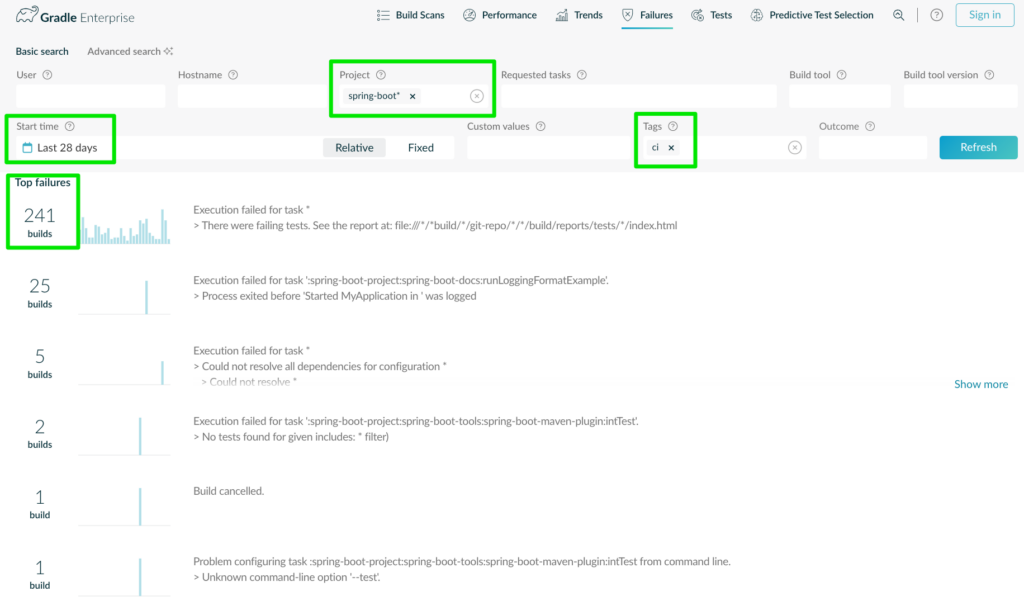Viewport: 1024px width, 615px height.
Task: Focus the User input field
Action: click(x=91, y=97)
